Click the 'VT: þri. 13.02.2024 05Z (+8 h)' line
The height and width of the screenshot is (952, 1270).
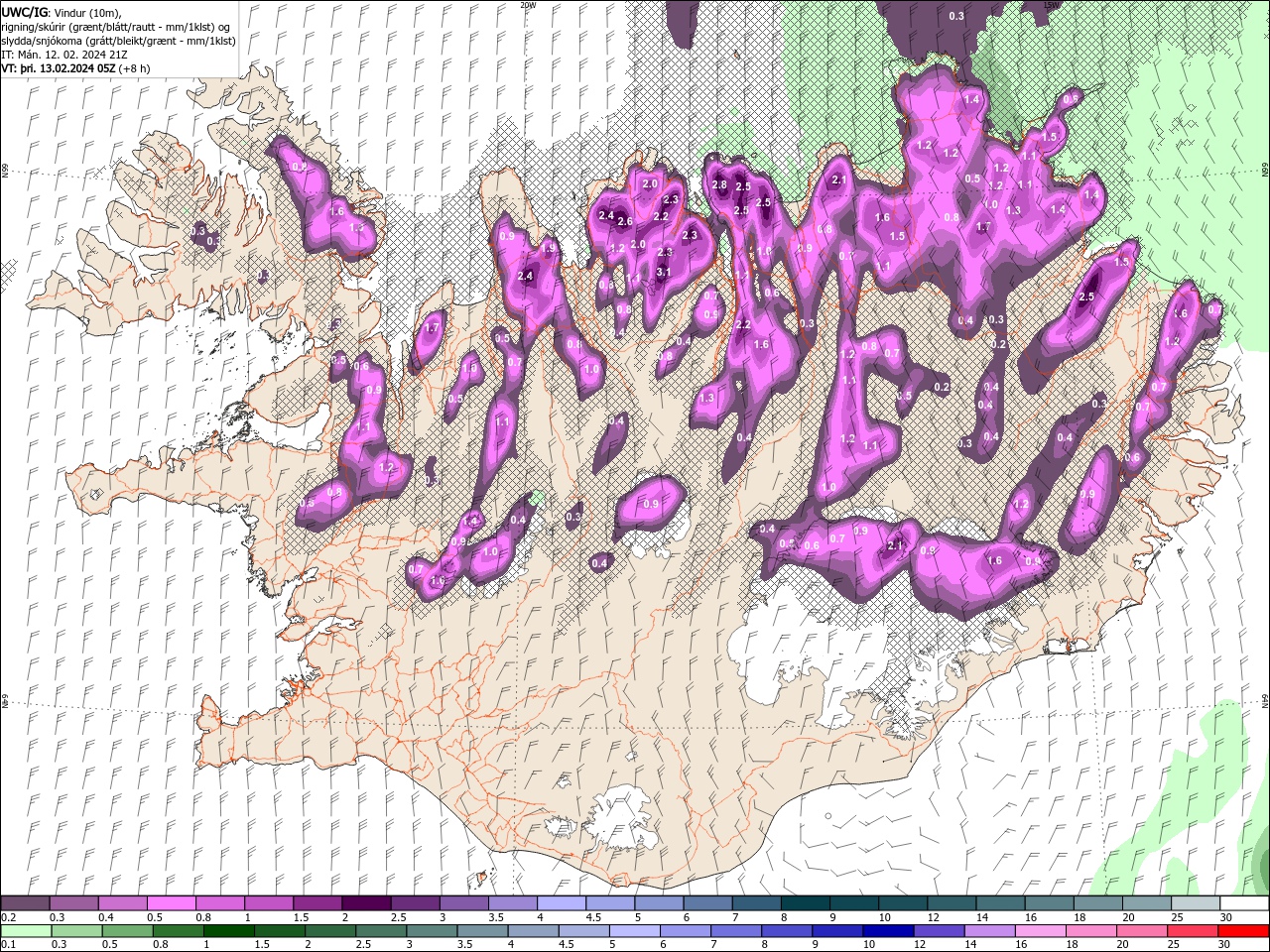click(76, 68)
